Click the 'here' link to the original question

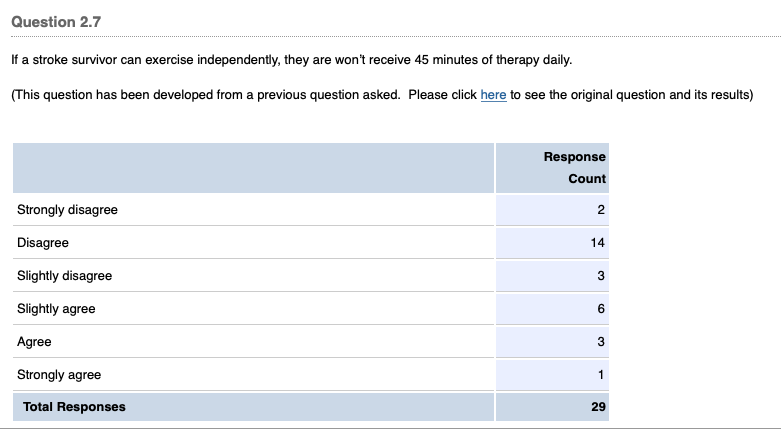[x=493, y=95]
